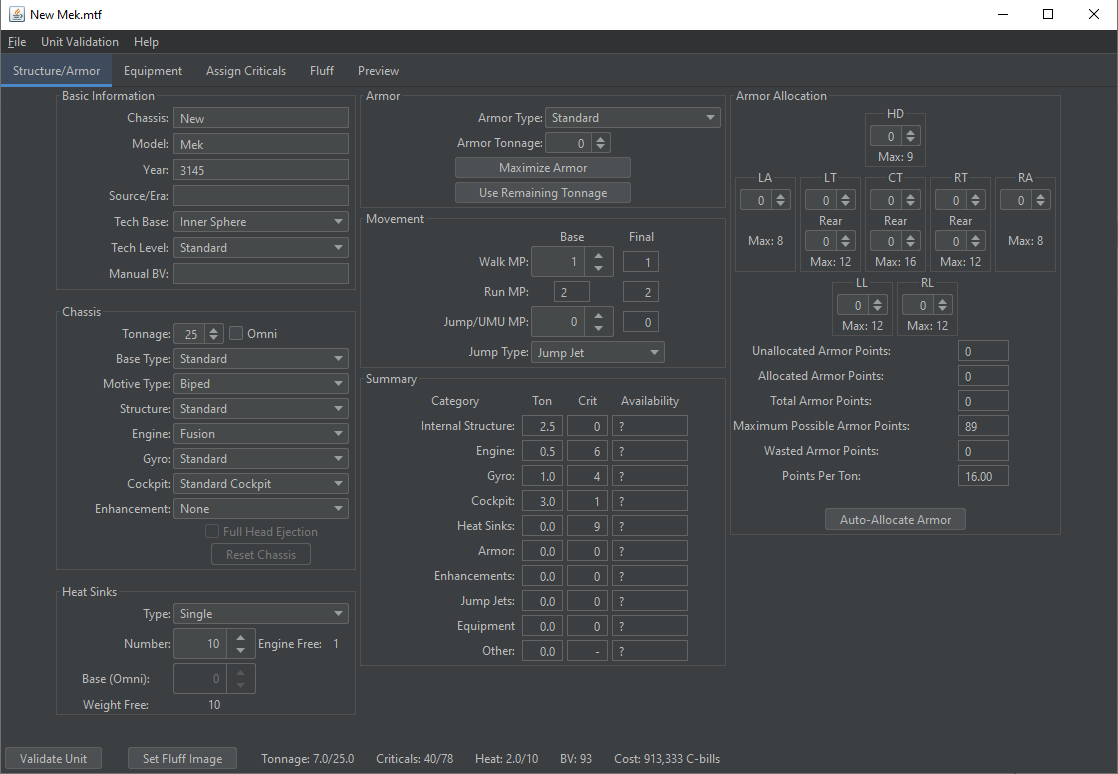Click Validate Unit
The width and height of the screenshot is (1118, 774).
(x=53, y=758)
